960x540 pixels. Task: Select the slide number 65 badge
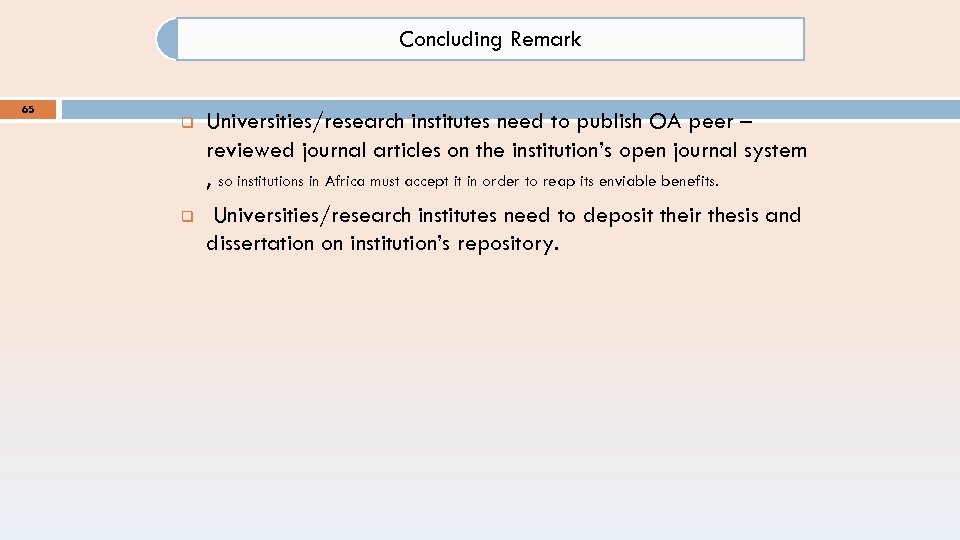click(x=28, y=109)
